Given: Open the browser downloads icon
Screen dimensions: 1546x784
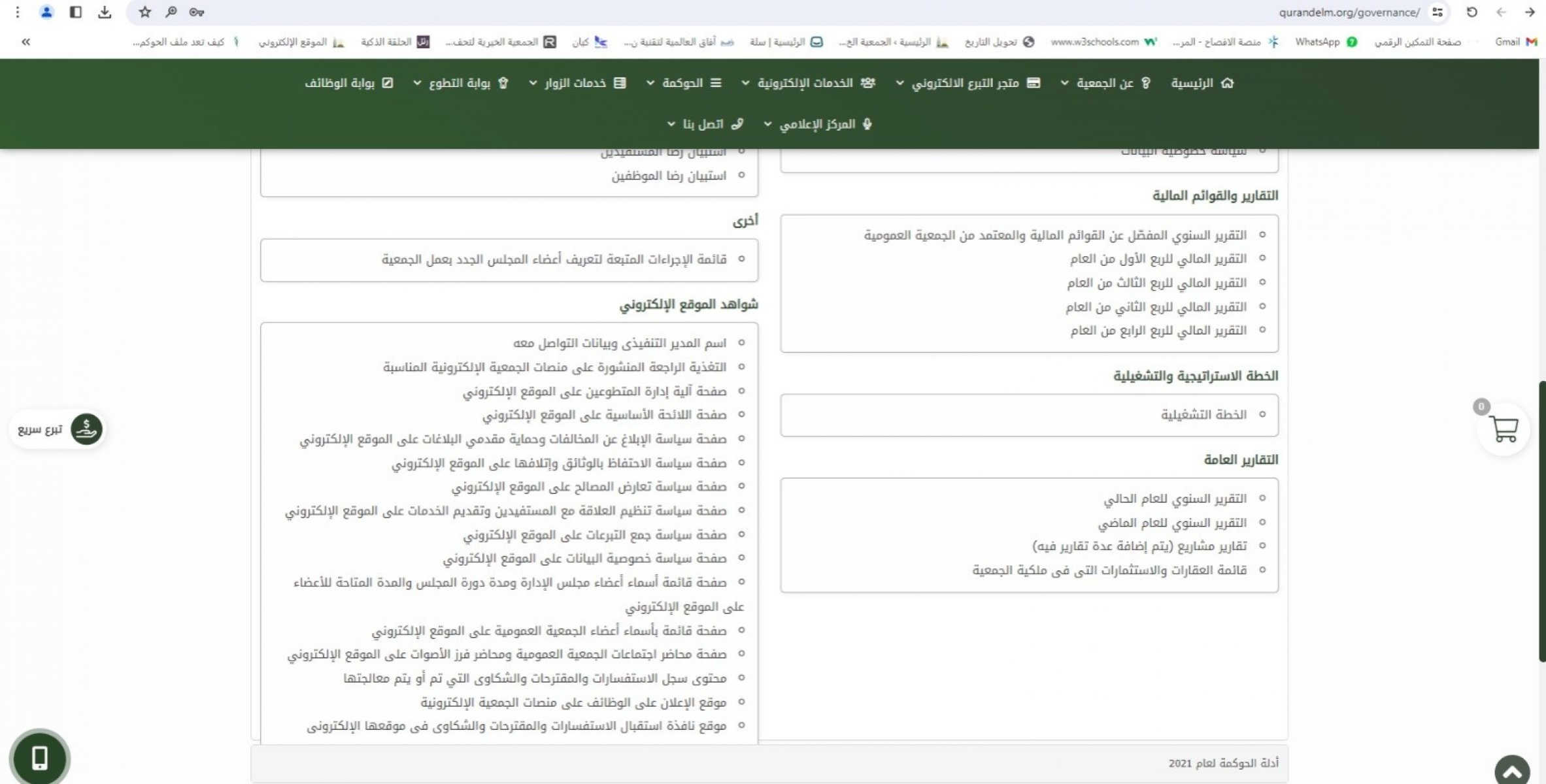Looking at the screenshot, I should [105, 12].
